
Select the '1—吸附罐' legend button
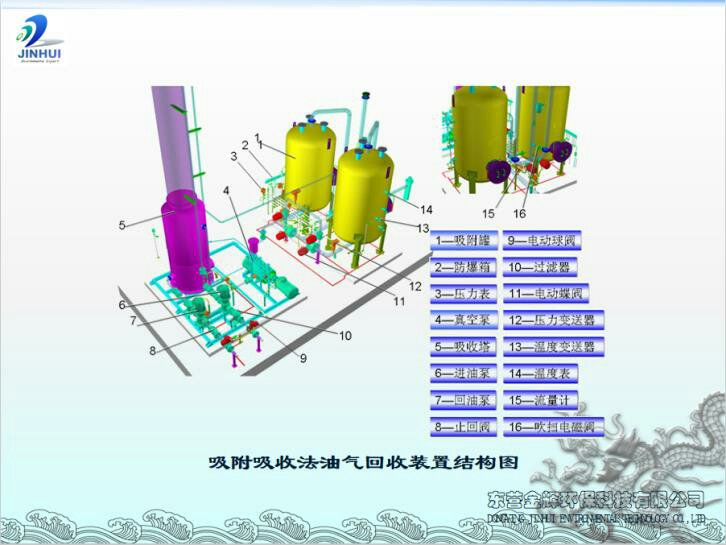(x=463, y=241)
